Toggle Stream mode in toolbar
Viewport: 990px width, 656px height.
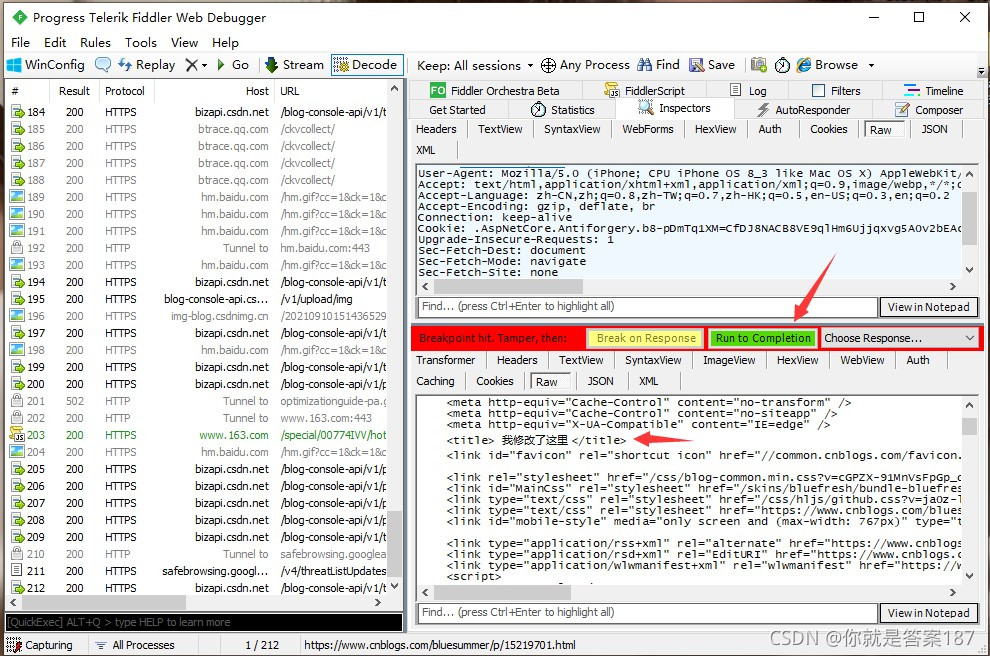click(294, 65)
